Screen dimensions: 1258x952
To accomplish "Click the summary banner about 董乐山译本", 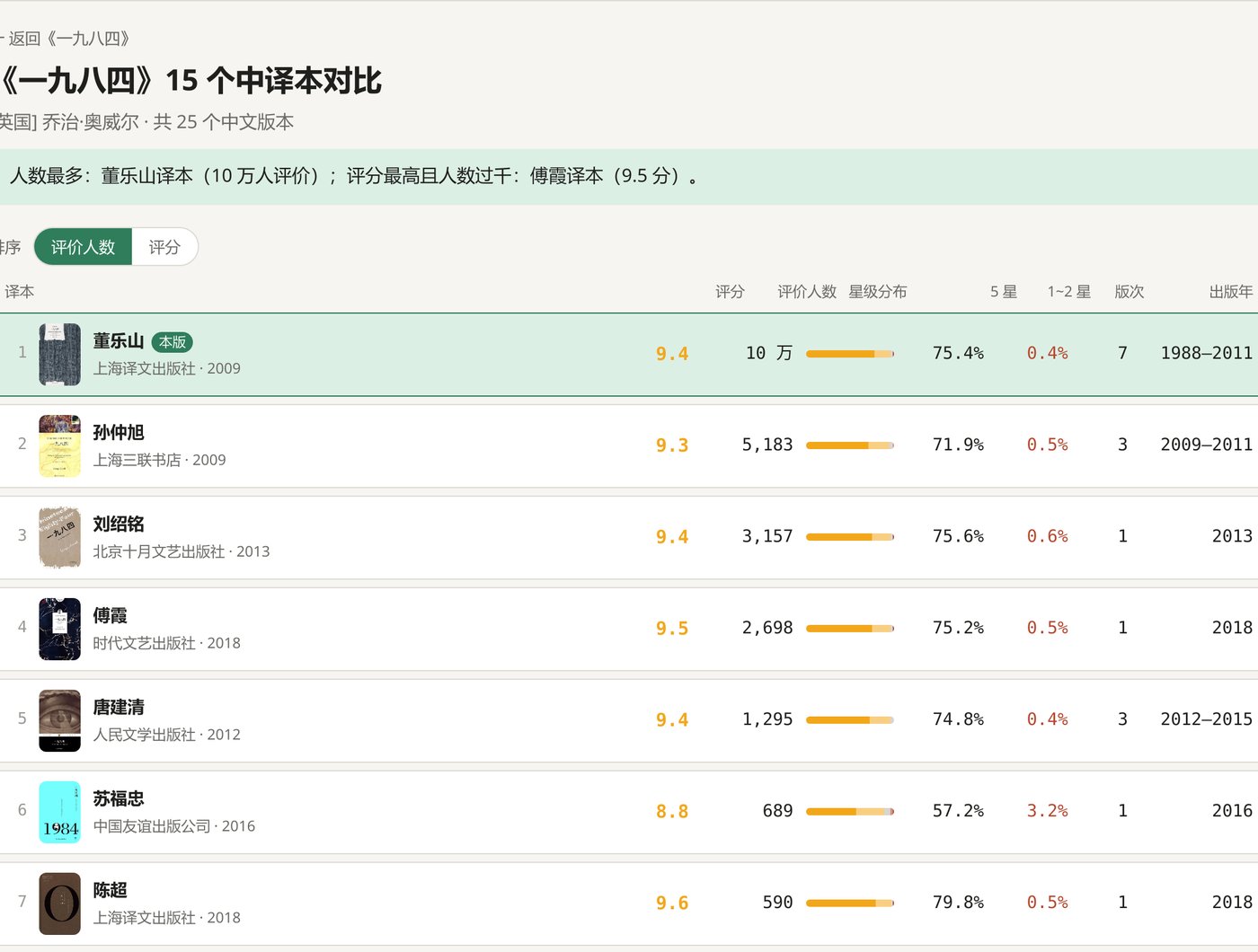I will tap(629, 177).
